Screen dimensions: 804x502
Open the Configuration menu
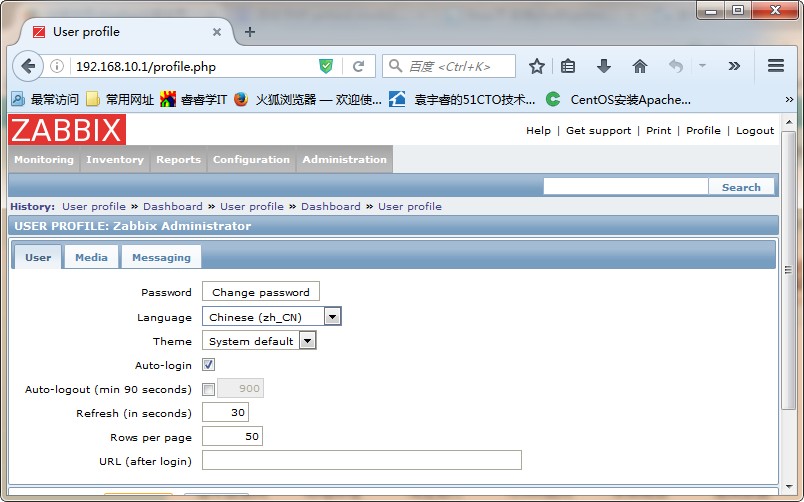[x=251, y=159]
